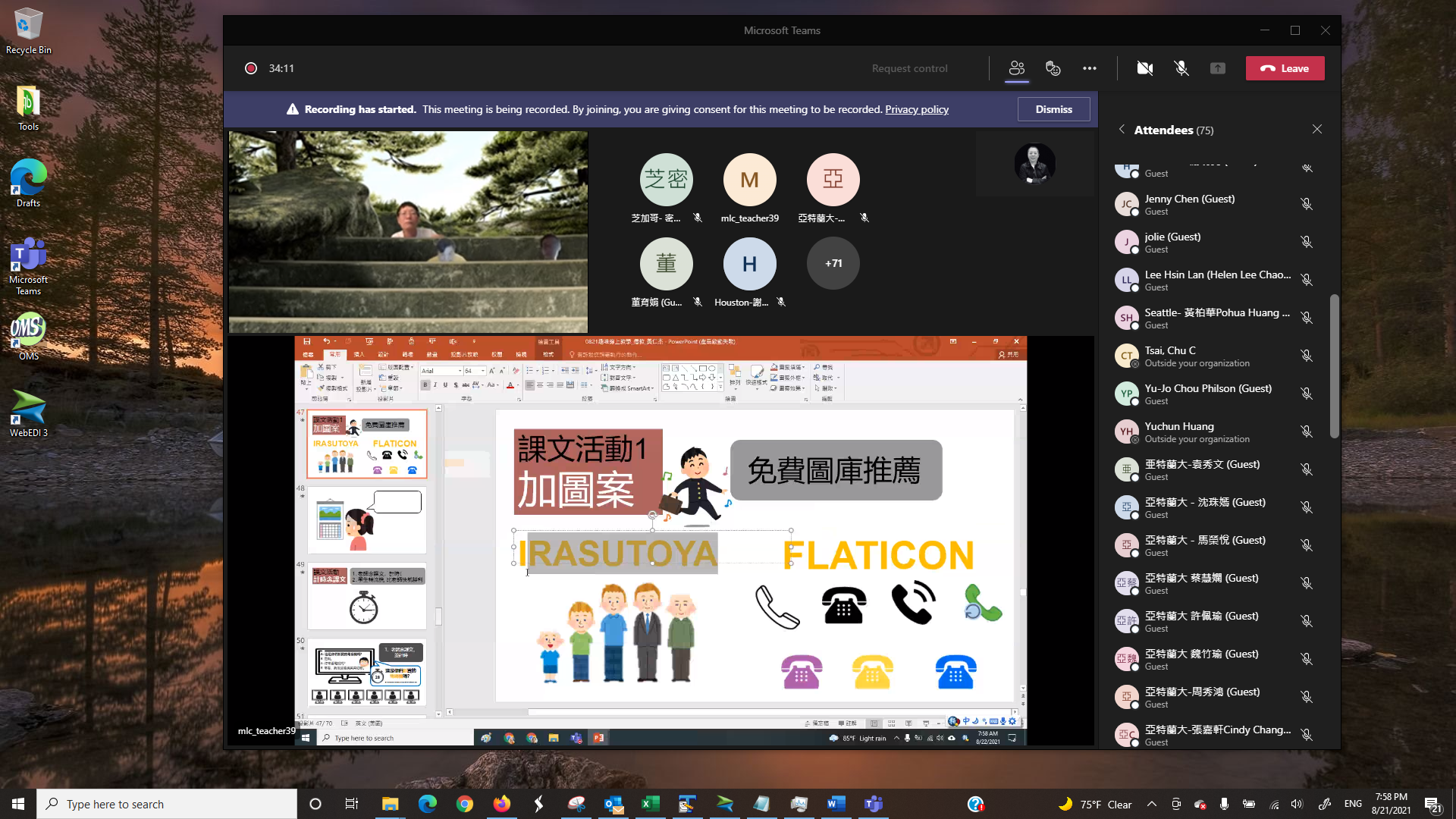Click the recording indicator icon
This screenshot has width=1456, height=819.
point(251,68)
